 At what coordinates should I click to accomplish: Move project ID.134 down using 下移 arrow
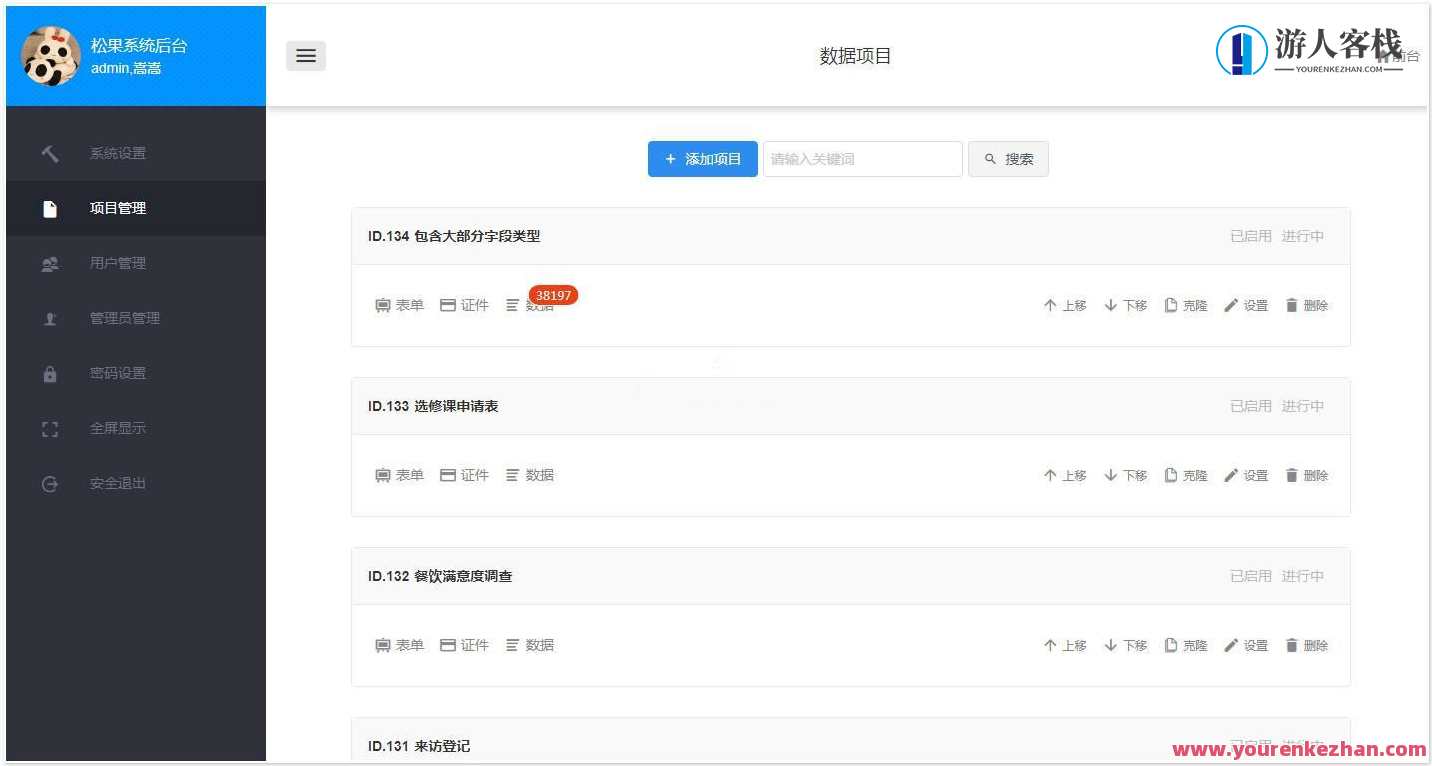1125,305
